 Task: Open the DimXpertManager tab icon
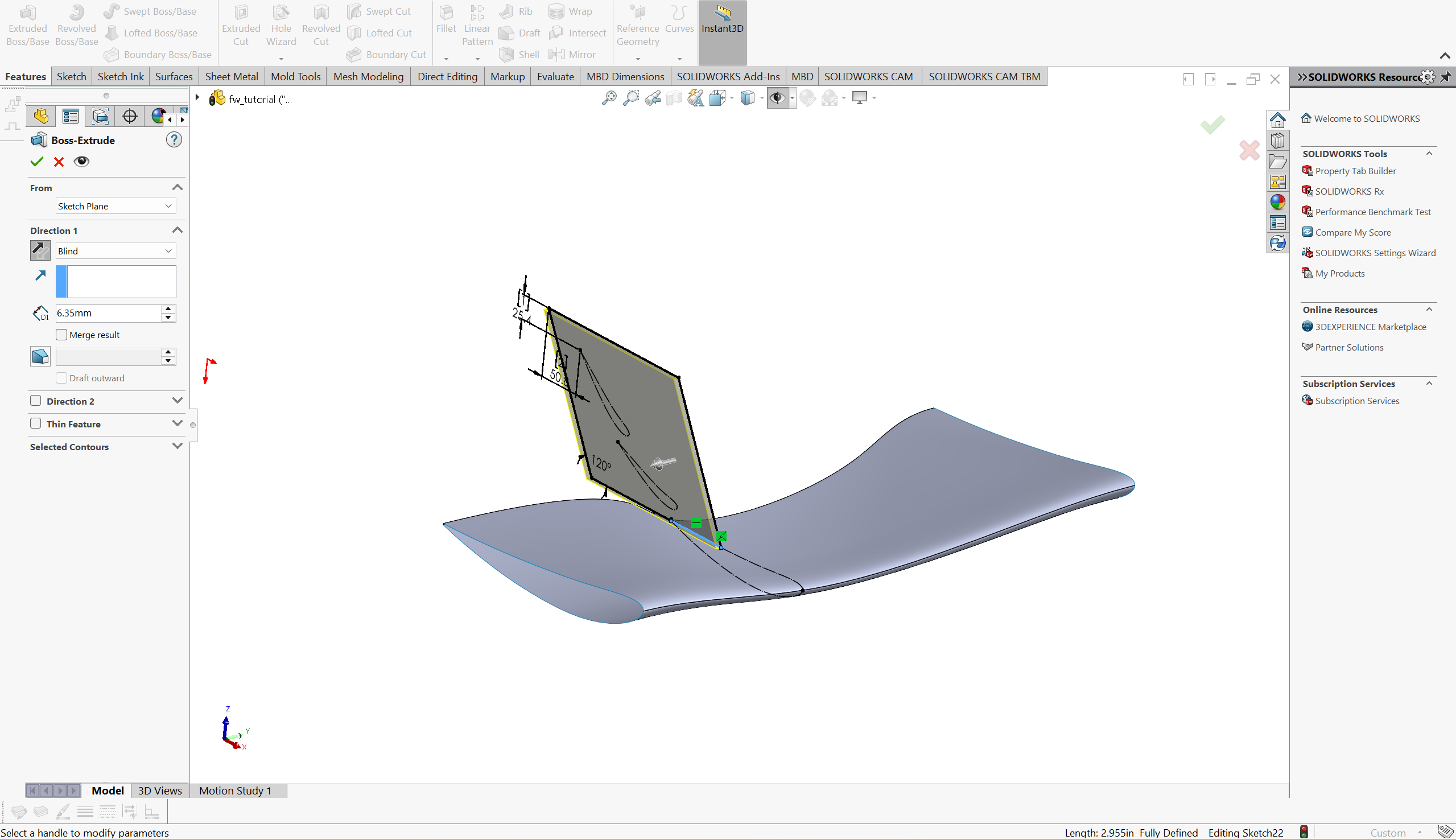pyautogui.click(x=130, y=117)
